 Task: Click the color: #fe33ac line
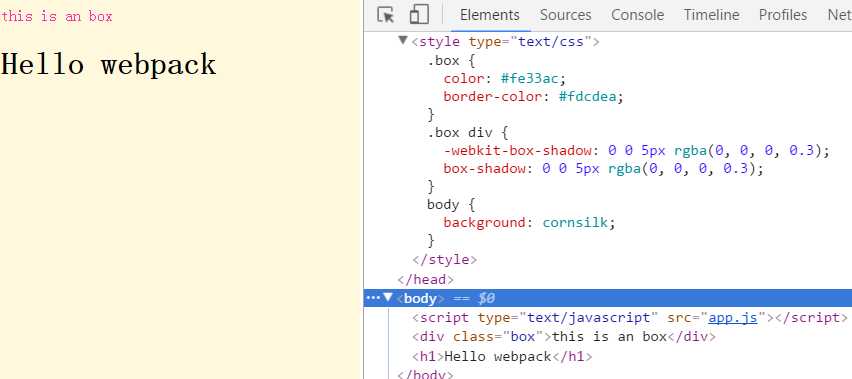pyautogui.click(x=505, y=79)
